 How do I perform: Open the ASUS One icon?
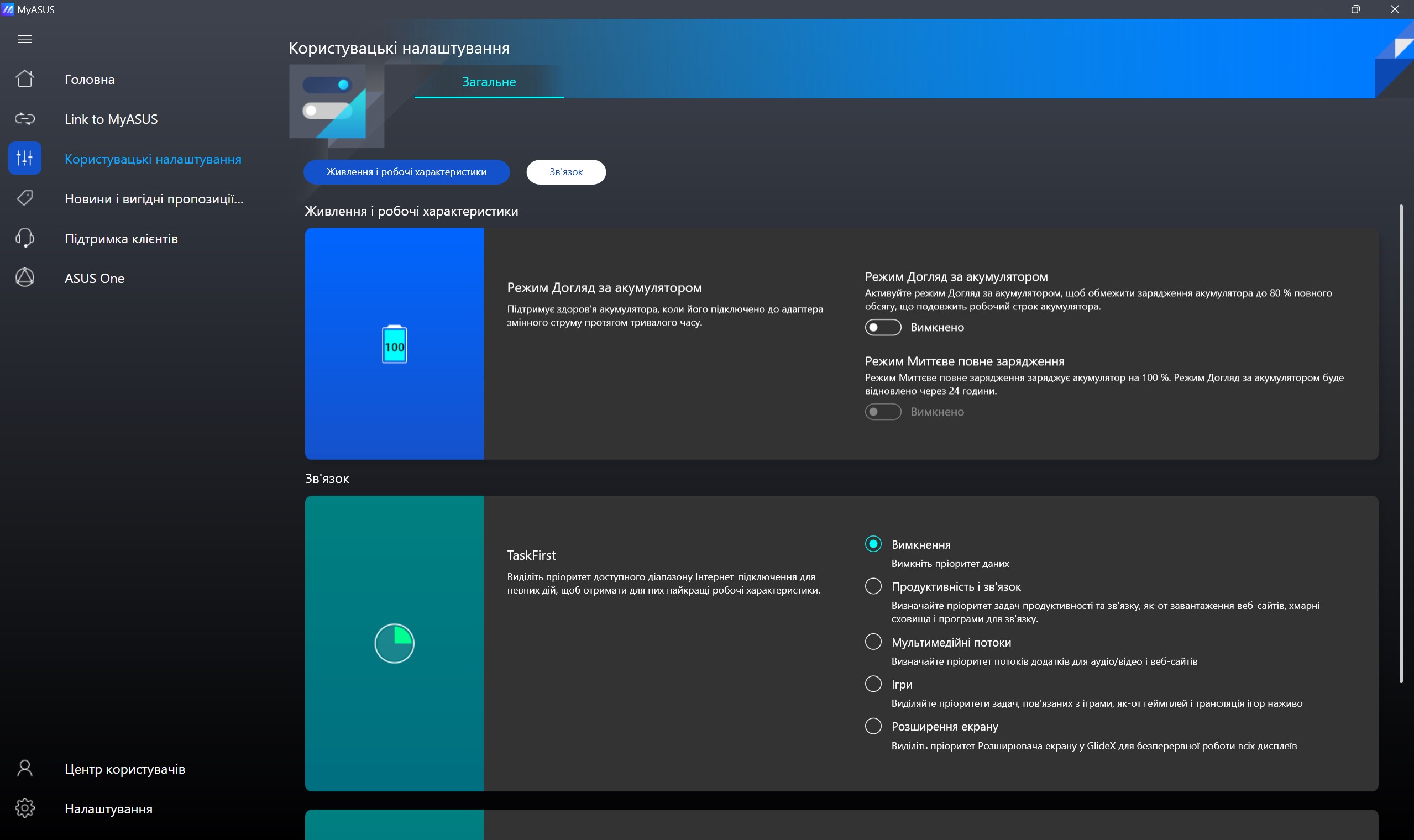point(24,277)
